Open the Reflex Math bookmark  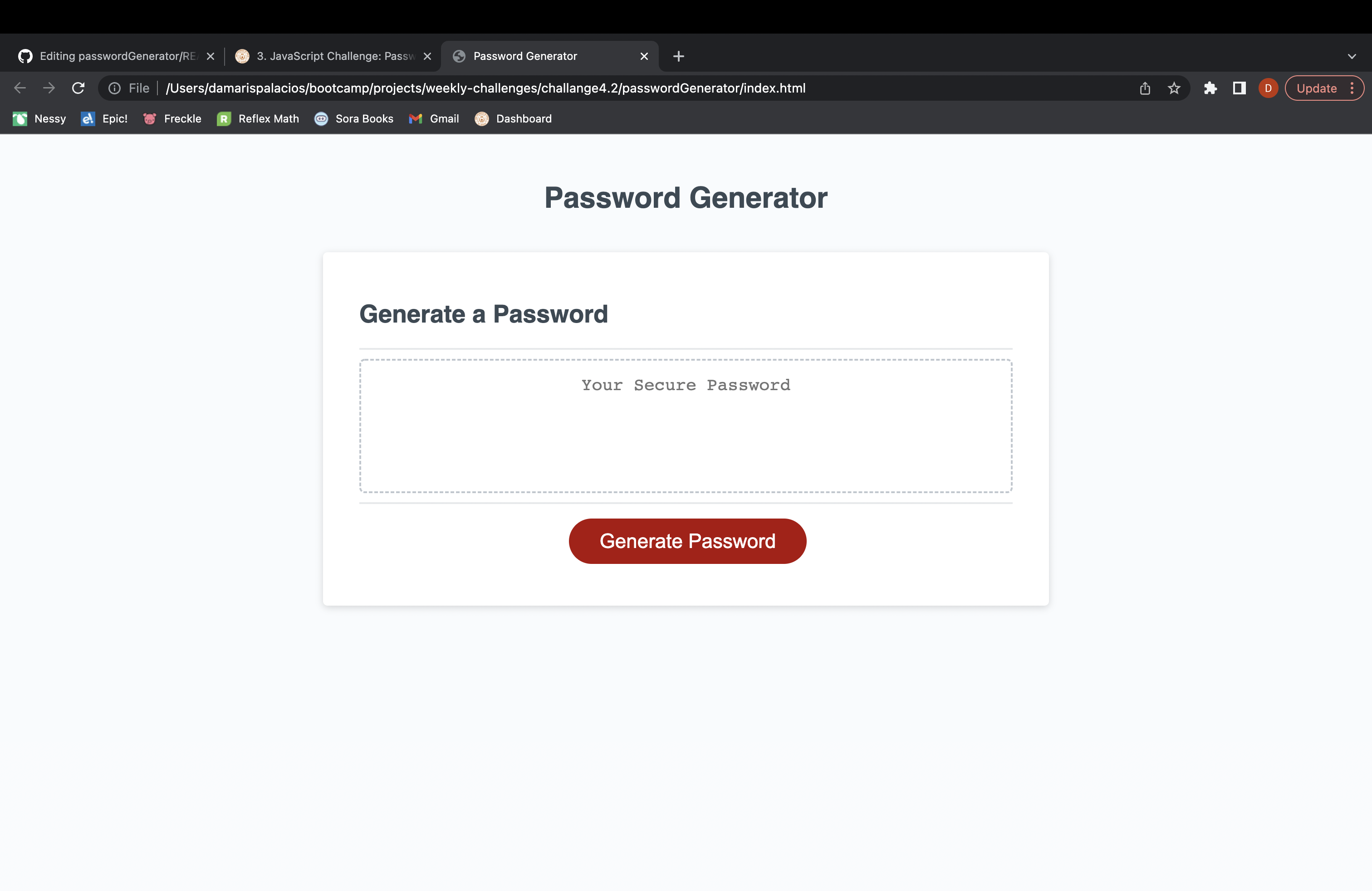point(258,119)
